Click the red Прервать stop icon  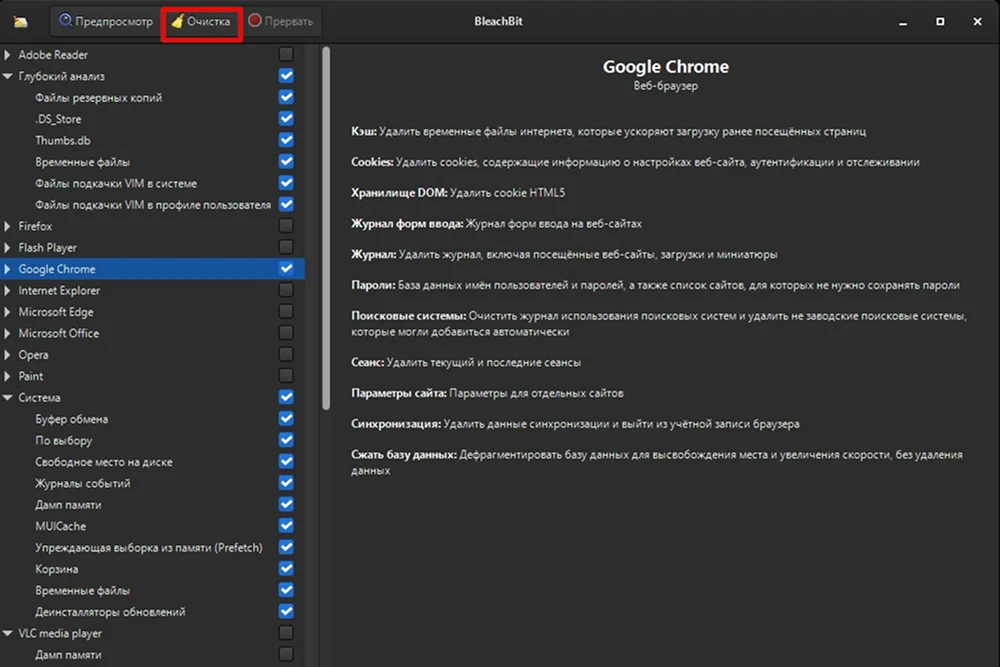tap(255, 21)
